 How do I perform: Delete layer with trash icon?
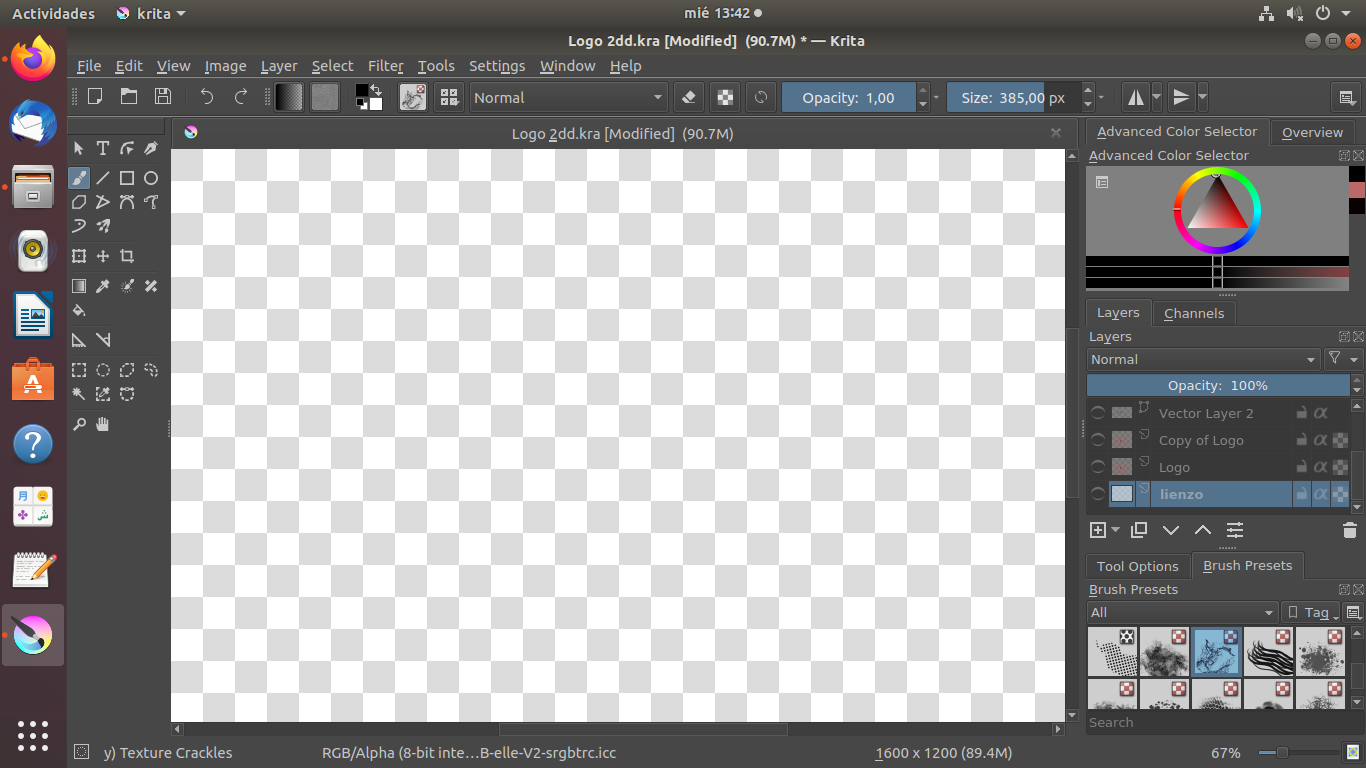click(1349, 530)
